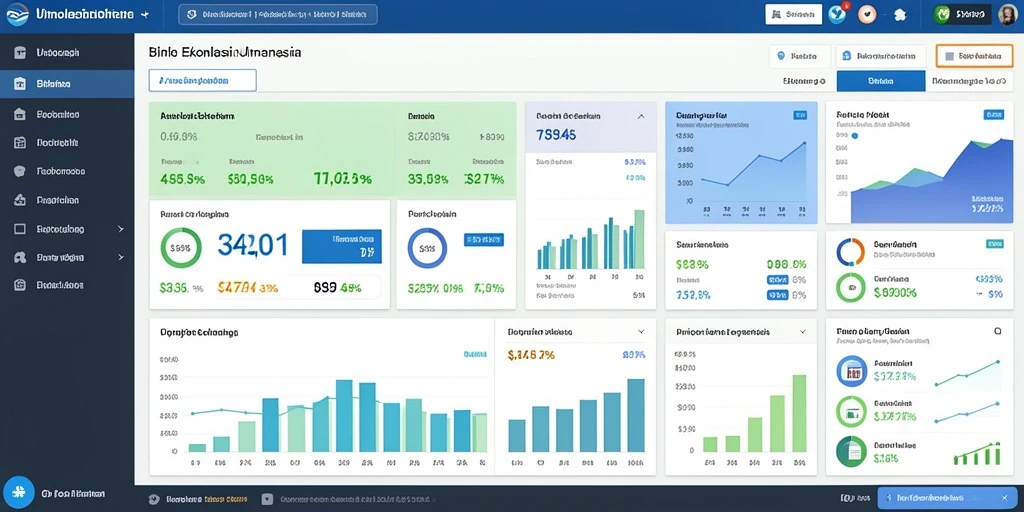Image resolution: width=1024 pixels, height=512 pixels.
Task: Close the blue notification at bottom right
Action: pos(1004,498)
